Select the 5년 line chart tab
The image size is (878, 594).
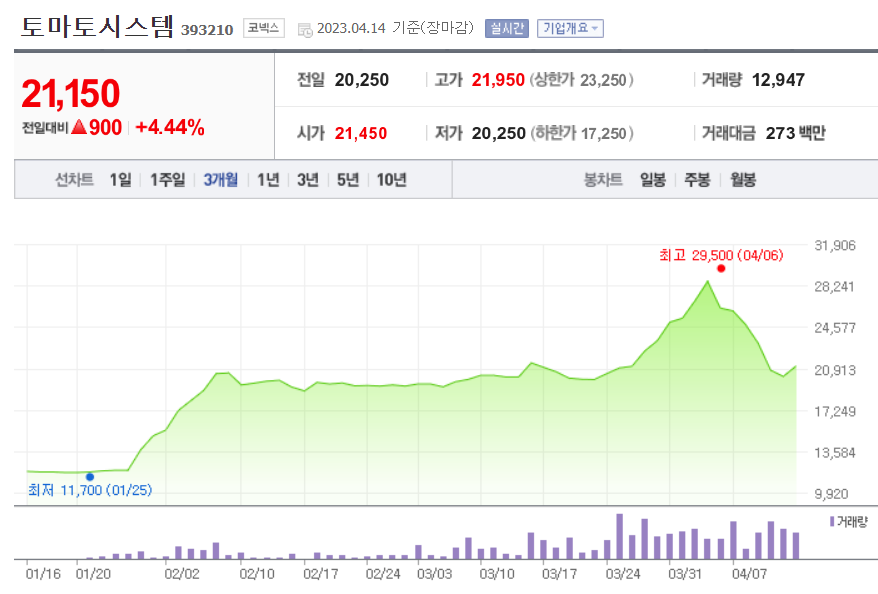pyautogui.click(x=348, y=180)
